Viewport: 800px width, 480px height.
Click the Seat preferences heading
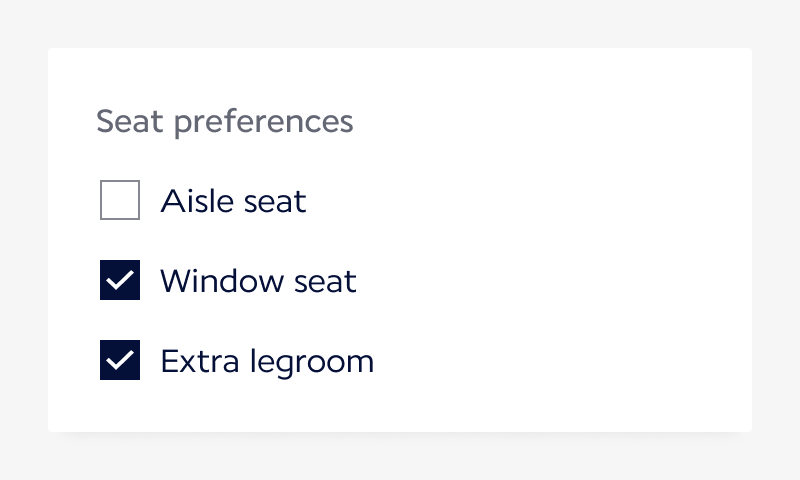tap(224, 121)
